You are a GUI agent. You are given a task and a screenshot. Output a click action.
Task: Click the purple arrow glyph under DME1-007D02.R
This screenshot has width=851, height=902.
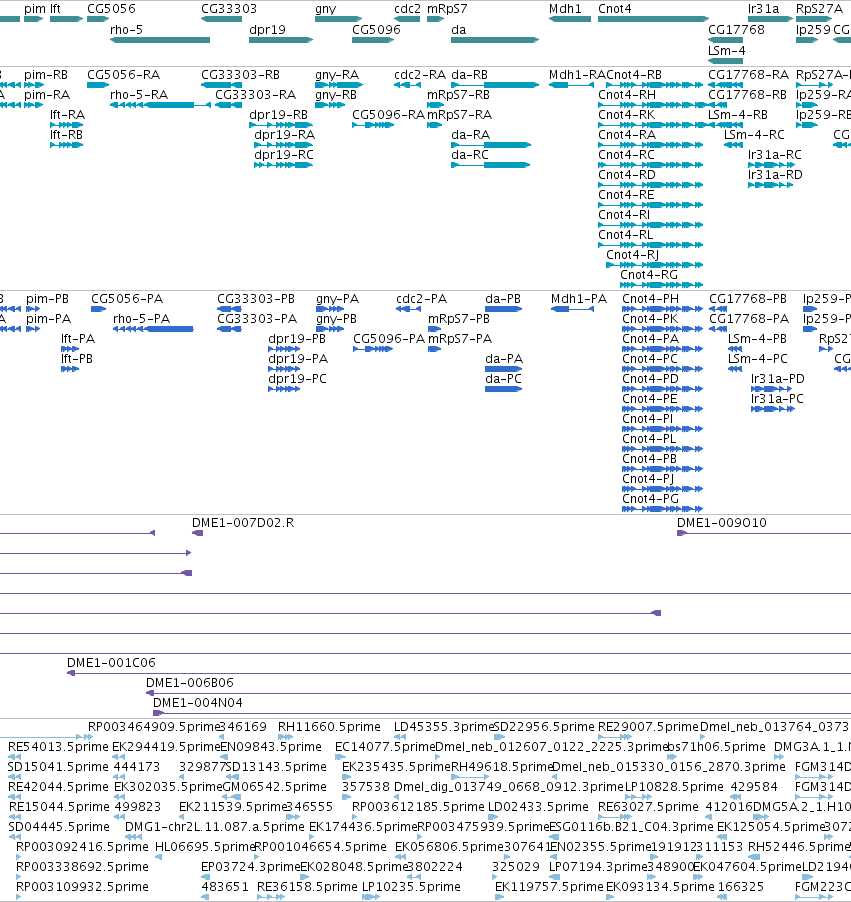point(197,533)
